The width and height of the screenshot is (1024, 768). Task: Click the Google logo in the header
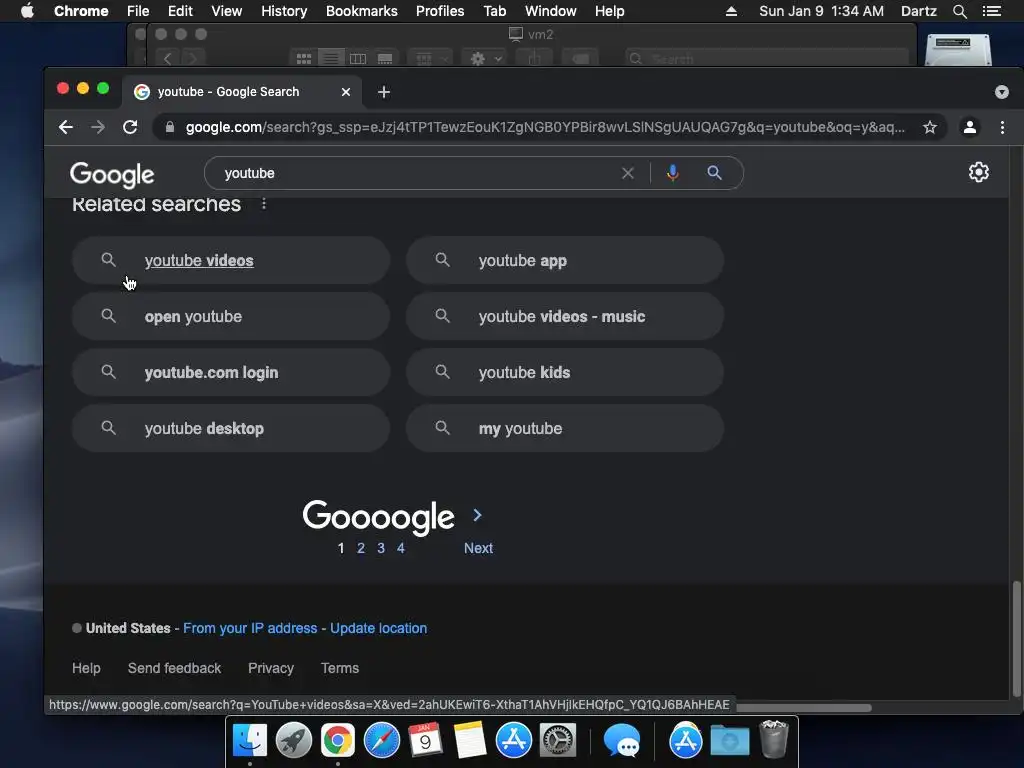click(112, 174)
